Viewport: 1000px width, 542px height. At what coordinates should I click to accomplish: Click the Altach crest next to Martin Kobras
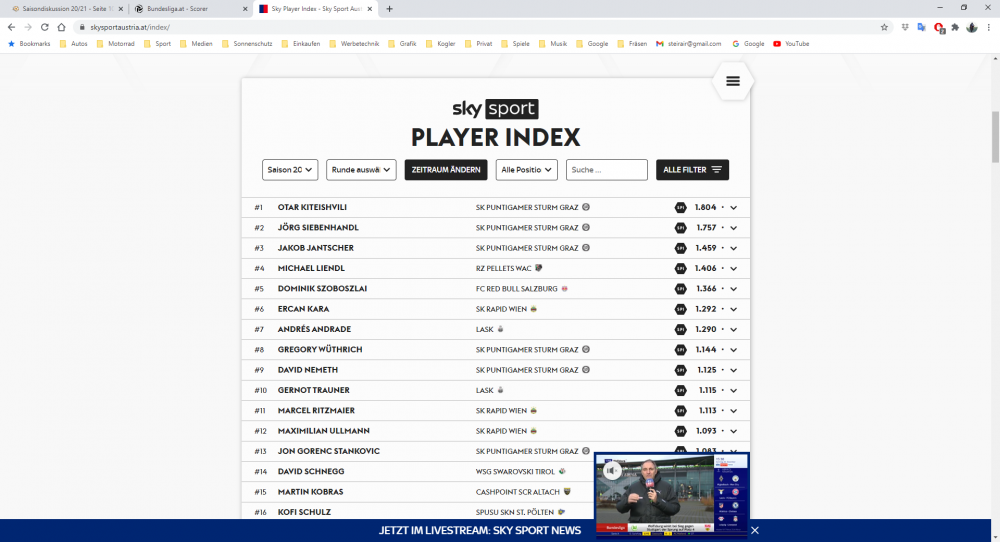(568, 492)
